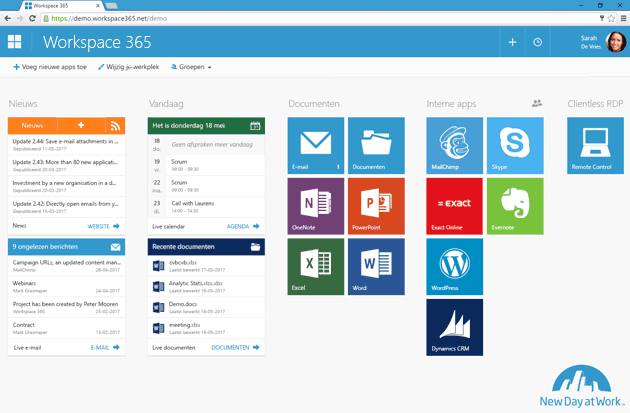Click the calendar icon in Vandaag header

[x=255, y=126]
